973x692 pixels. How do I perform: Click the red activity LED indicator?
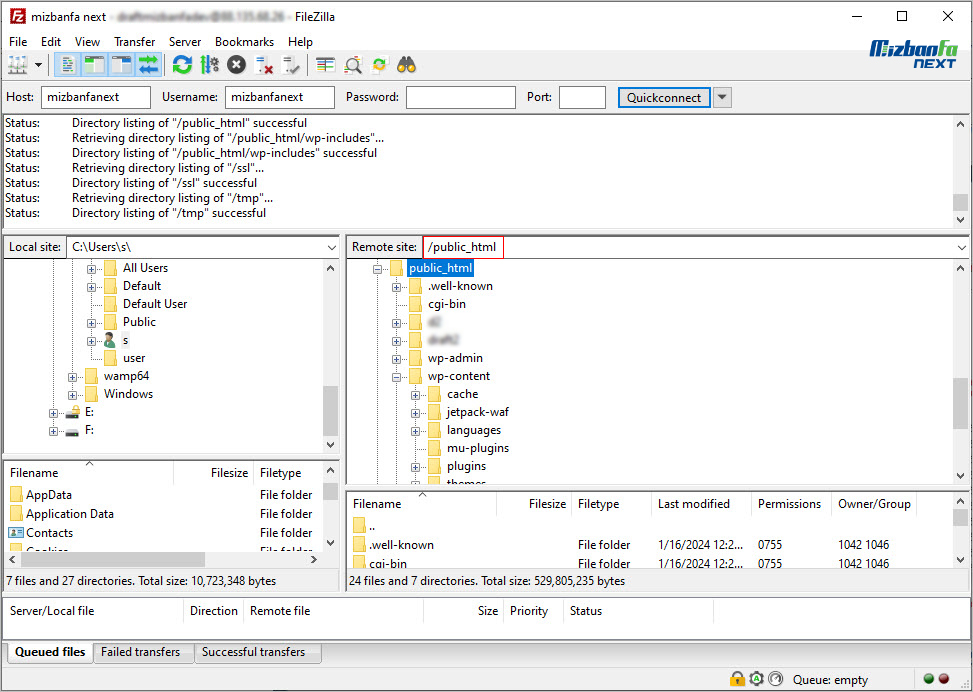(944, 678)
